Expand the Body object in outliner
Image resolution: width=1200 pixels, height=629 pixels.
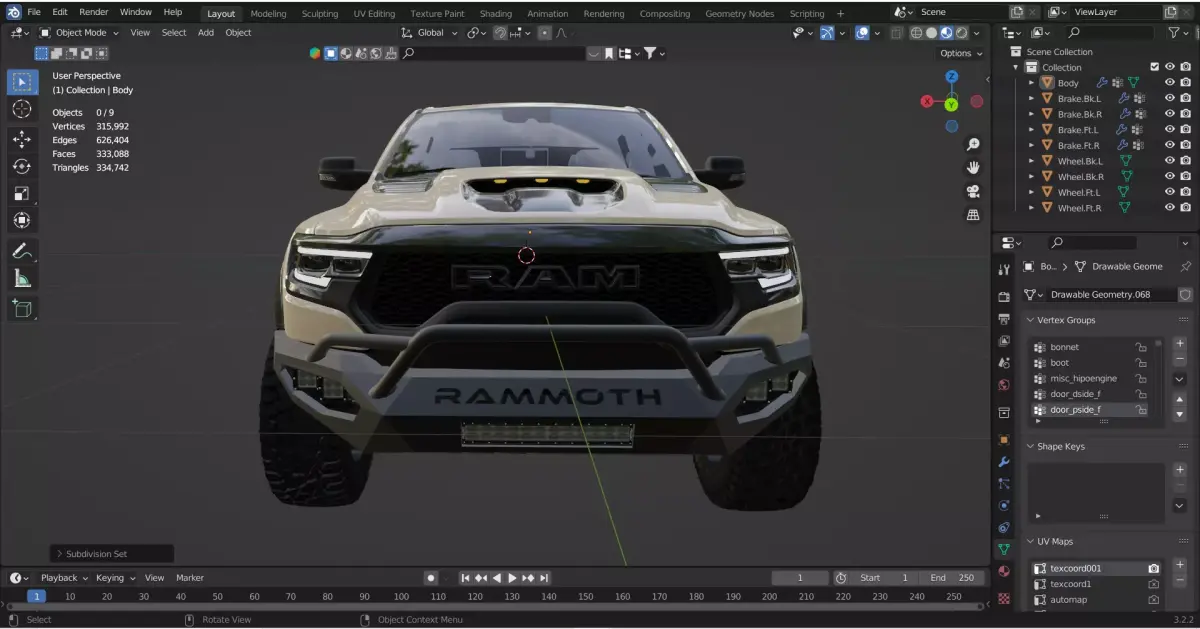click(x=1032, y=83)
